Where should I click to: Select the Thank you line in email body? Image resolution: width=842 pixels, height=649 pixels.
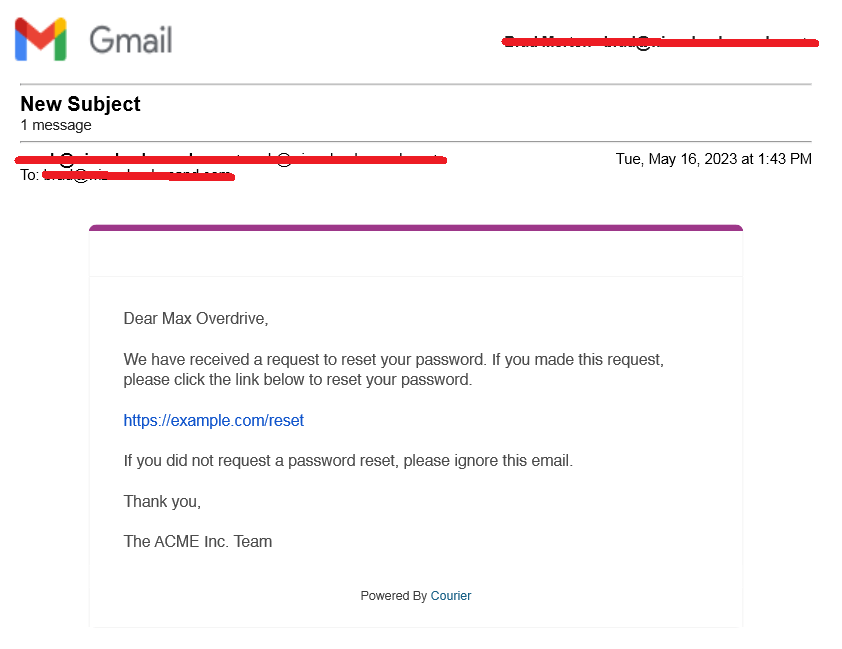coord(161,501)
